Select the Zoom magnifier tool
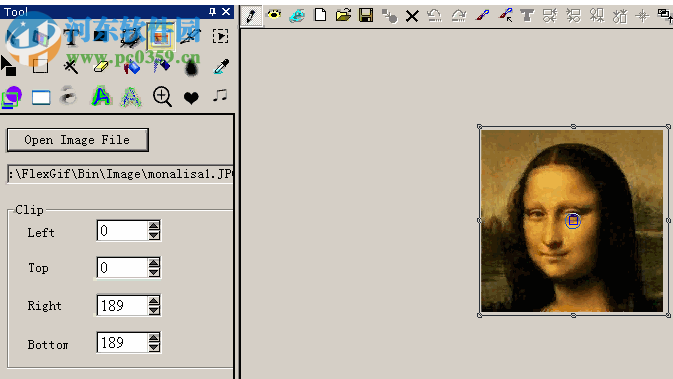Screen dimensions: 673x379 point(162,97)
